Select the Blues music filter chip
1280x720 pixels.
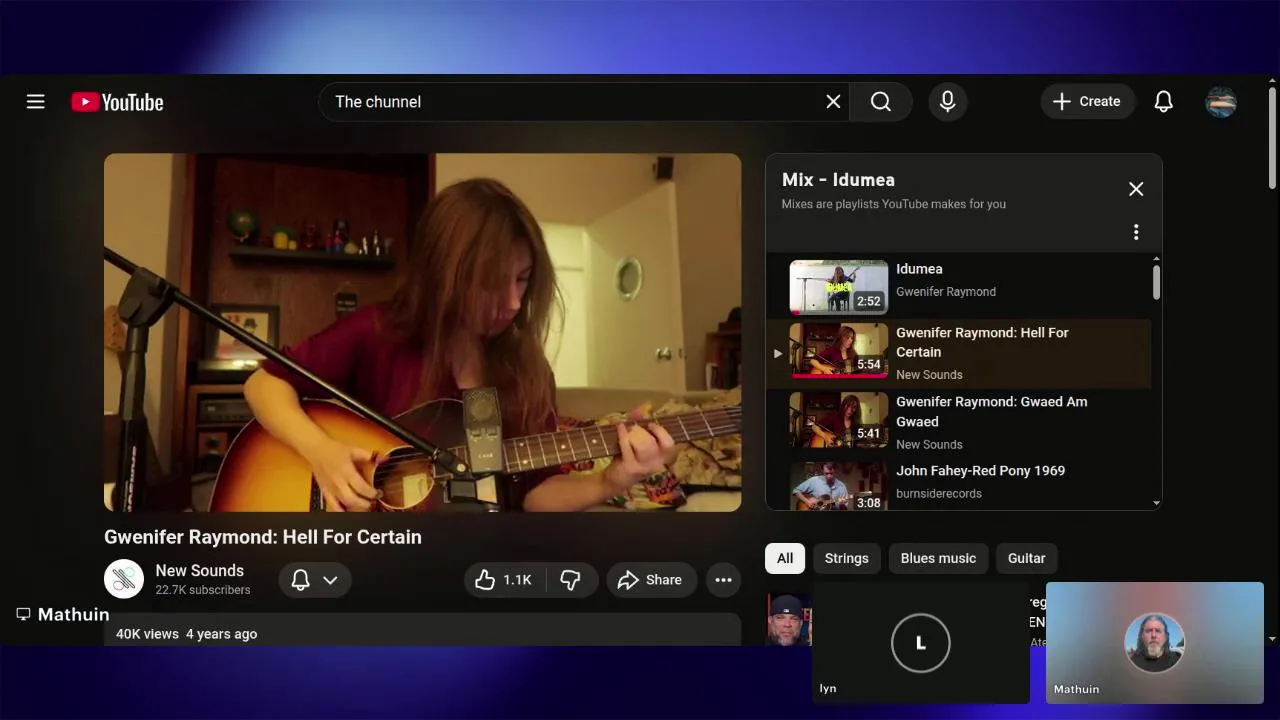(x=938, y=558)
